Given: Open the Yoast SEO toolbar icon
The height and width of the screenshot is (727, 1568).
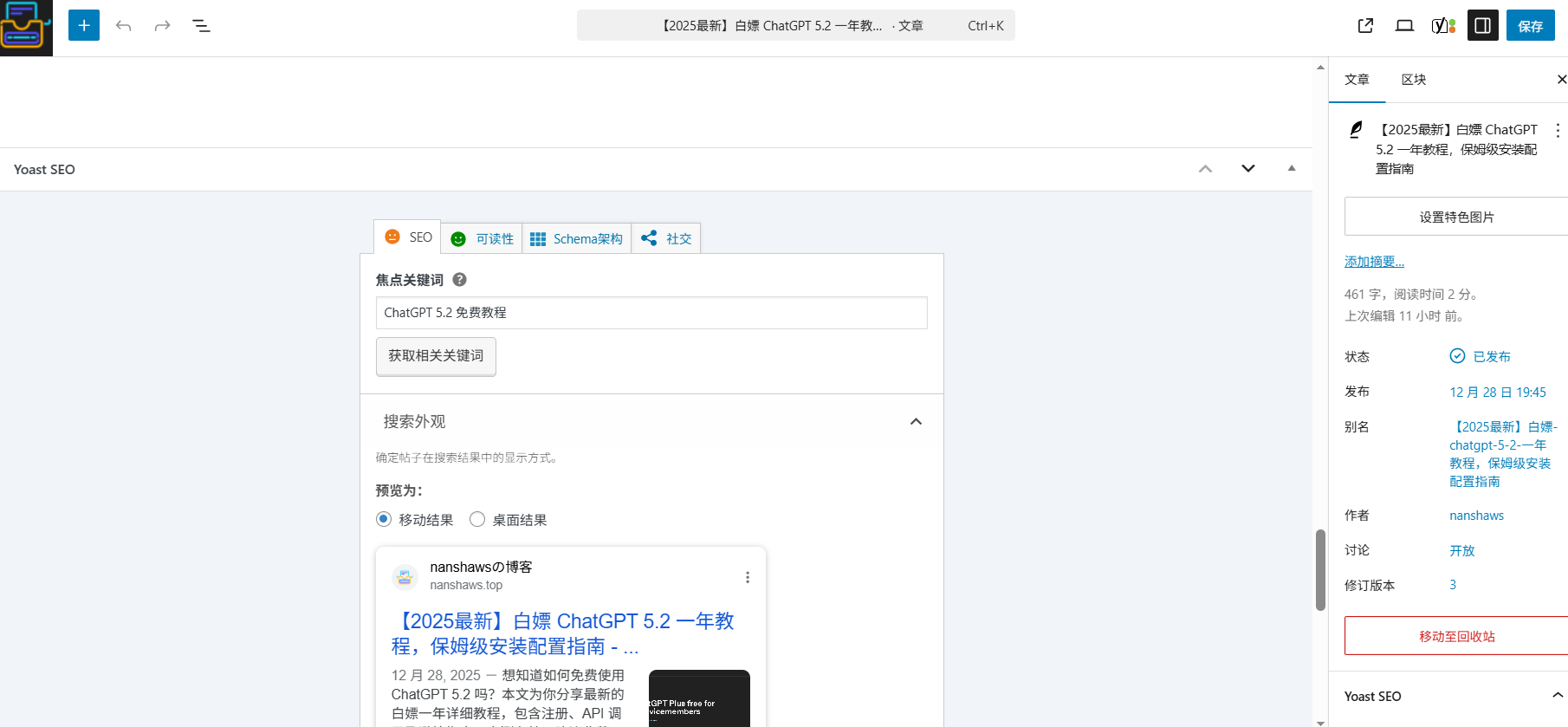Looking at the screenshot, I should point(1443,26).
